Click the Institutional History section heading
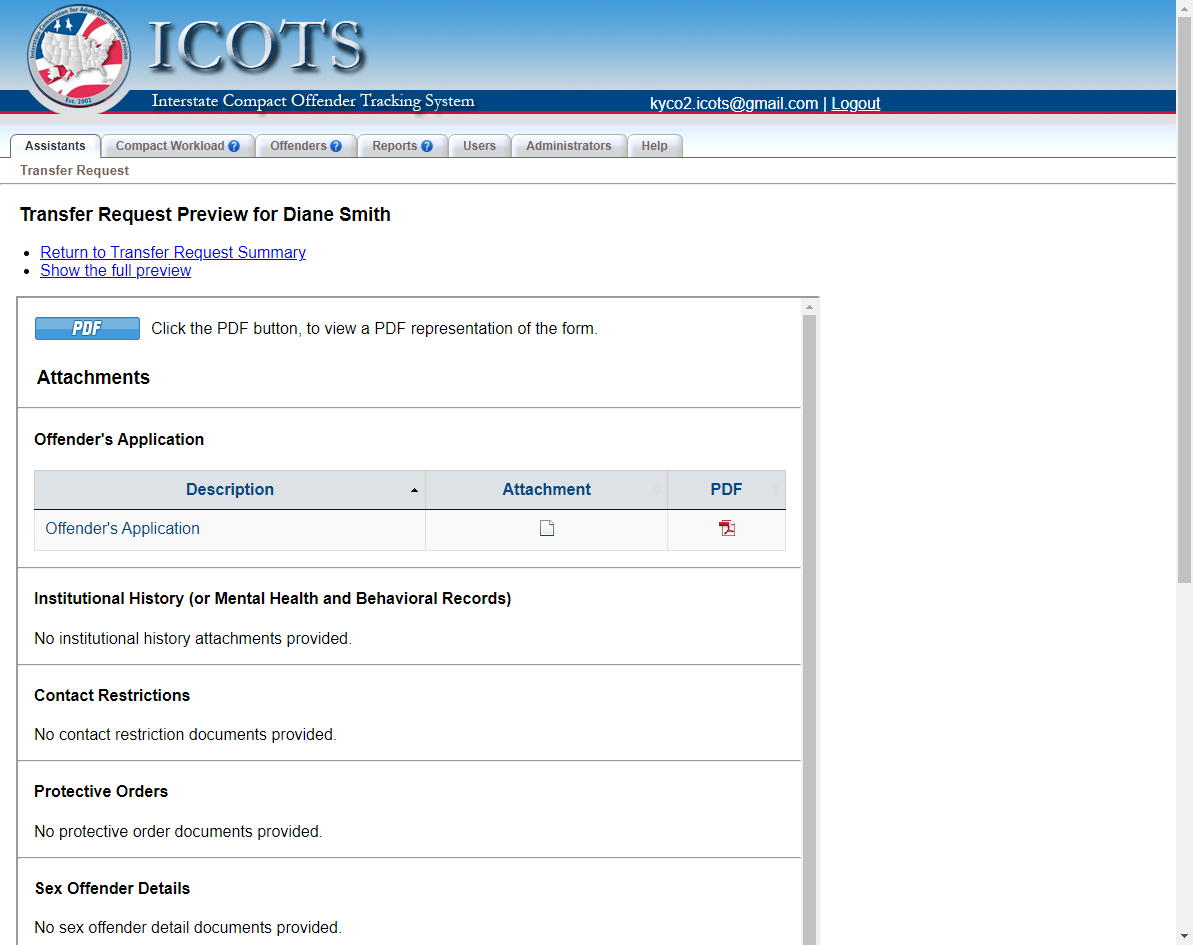 (x=272, y=599)
